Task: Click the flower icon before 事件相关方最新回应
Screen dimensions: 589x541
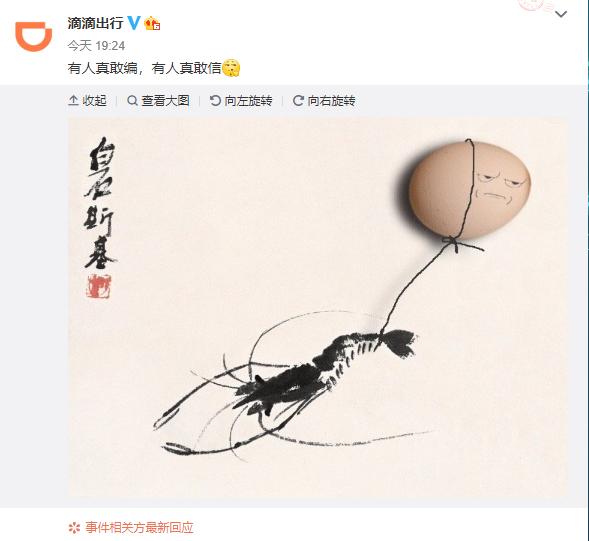Action: point(74,528)
